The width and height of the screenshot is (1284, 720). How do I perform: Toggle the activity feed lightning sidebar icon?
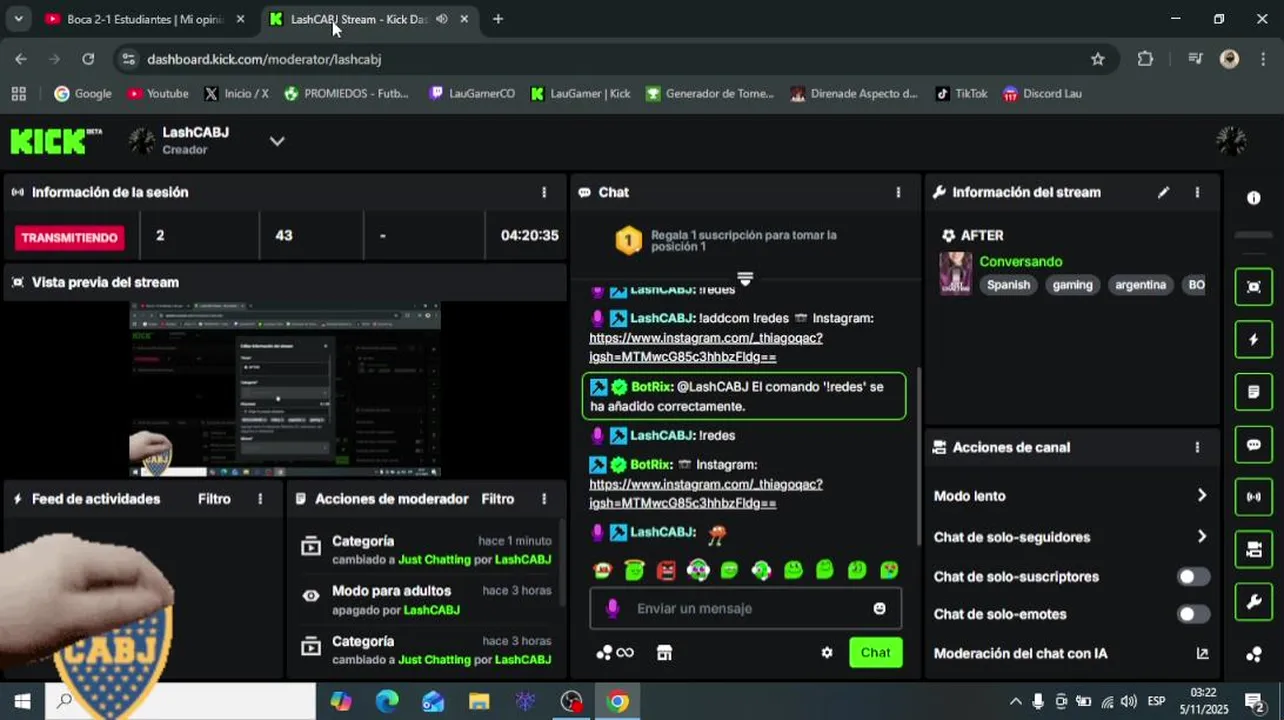(1254, 340)
